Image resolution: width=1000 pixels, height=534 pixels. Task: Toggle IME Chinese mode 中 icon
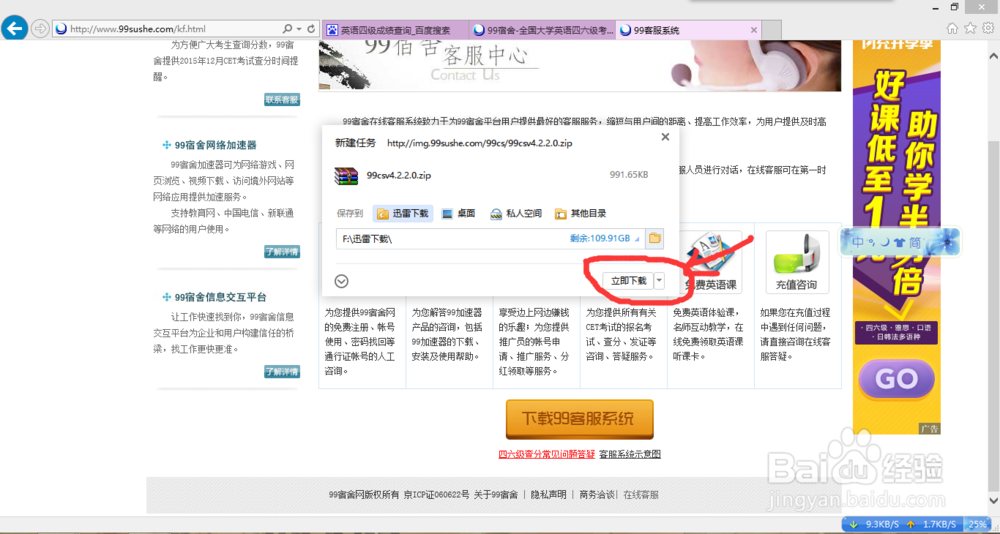(x=857, y=242)
